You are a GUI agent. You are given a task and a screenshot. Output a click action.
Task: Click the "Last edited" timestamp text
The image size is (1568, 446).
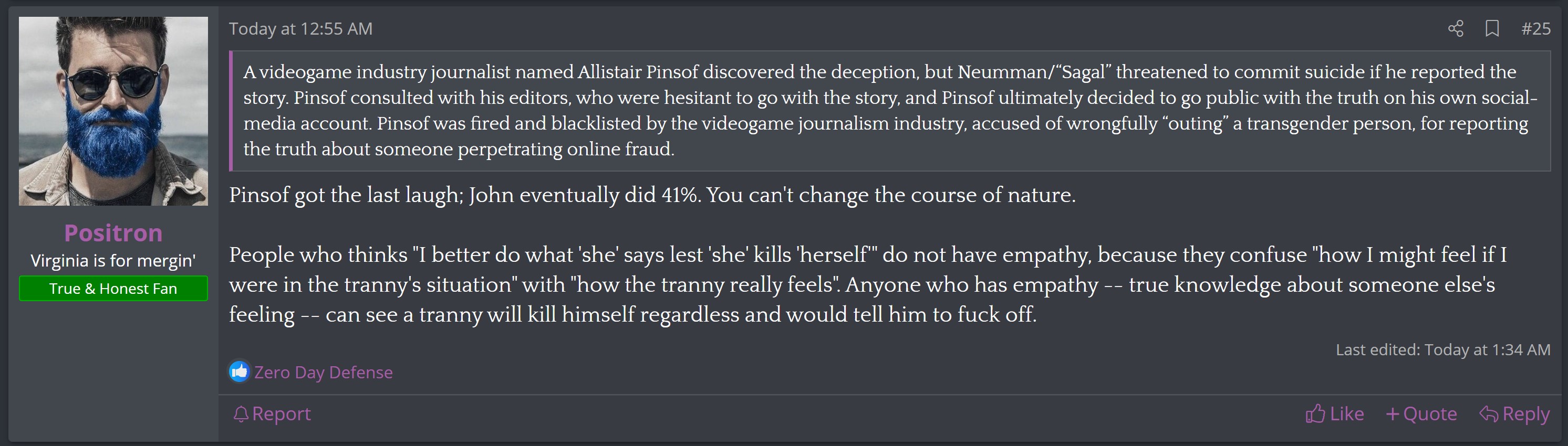pyautogui.click(x=1442, y=350)
